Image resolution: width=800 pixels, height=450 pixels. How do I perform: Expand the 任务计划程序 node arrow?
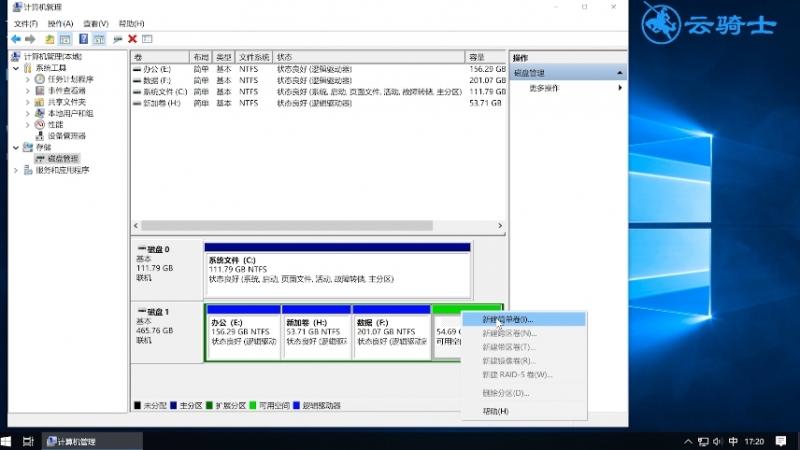click(28, 79)
